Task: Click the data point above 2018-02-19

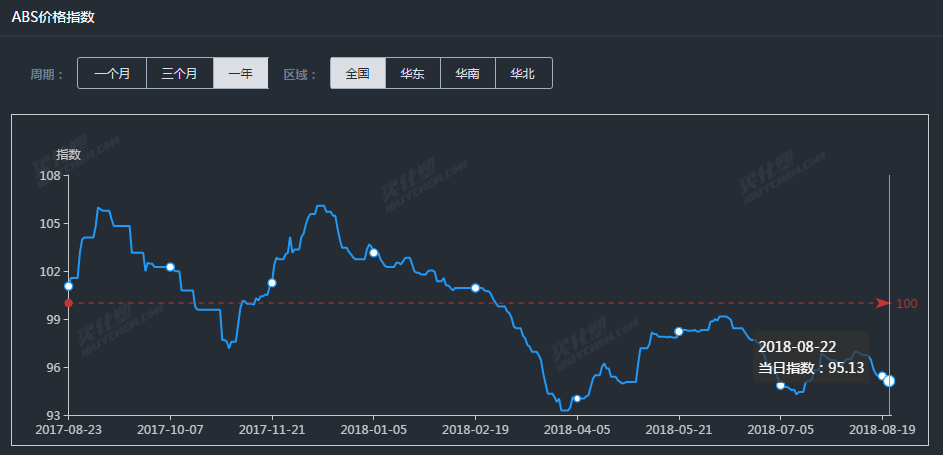Action: click(x=475, y=288)
